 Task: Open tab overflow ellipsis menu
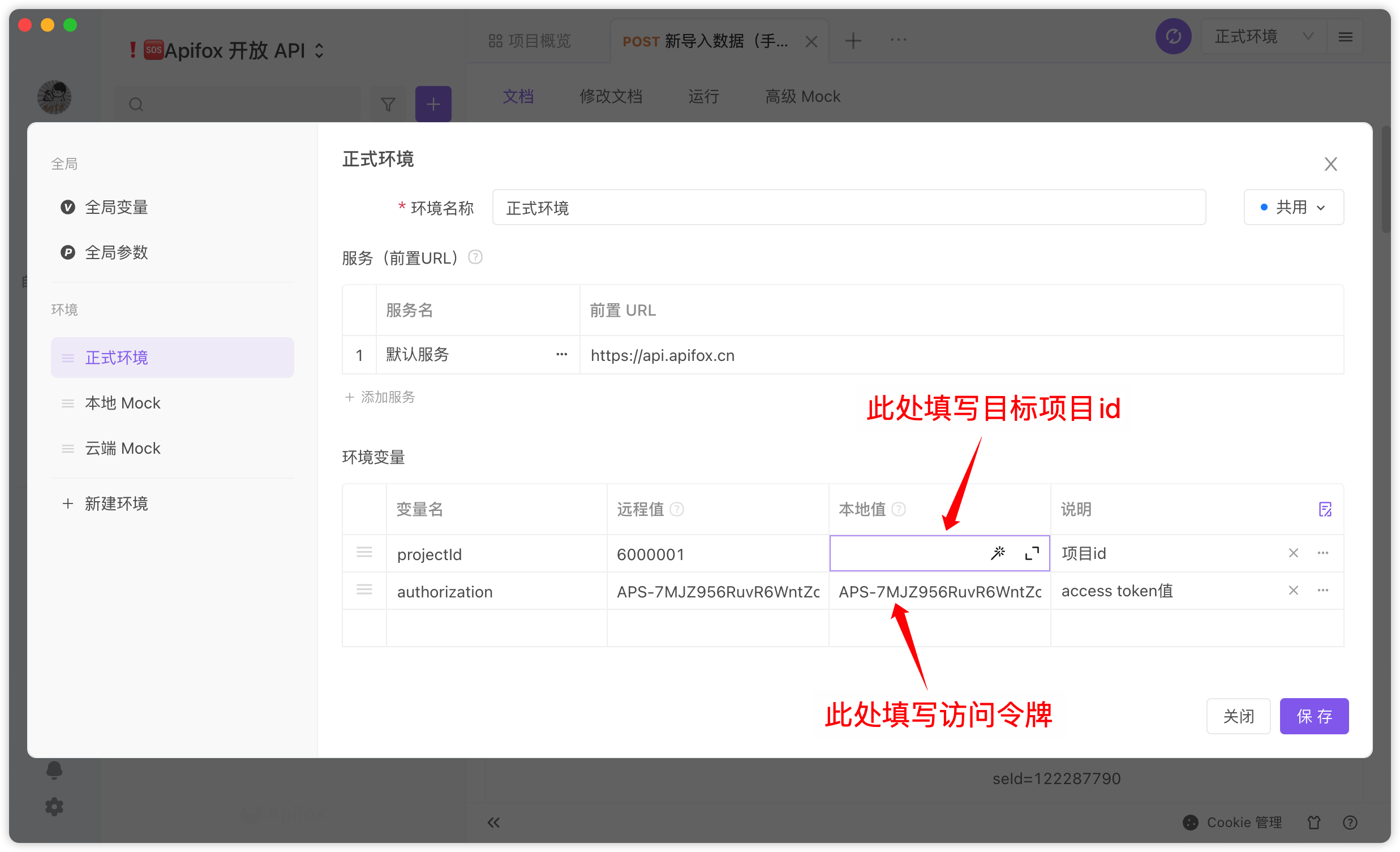click(x=898, y=40)
